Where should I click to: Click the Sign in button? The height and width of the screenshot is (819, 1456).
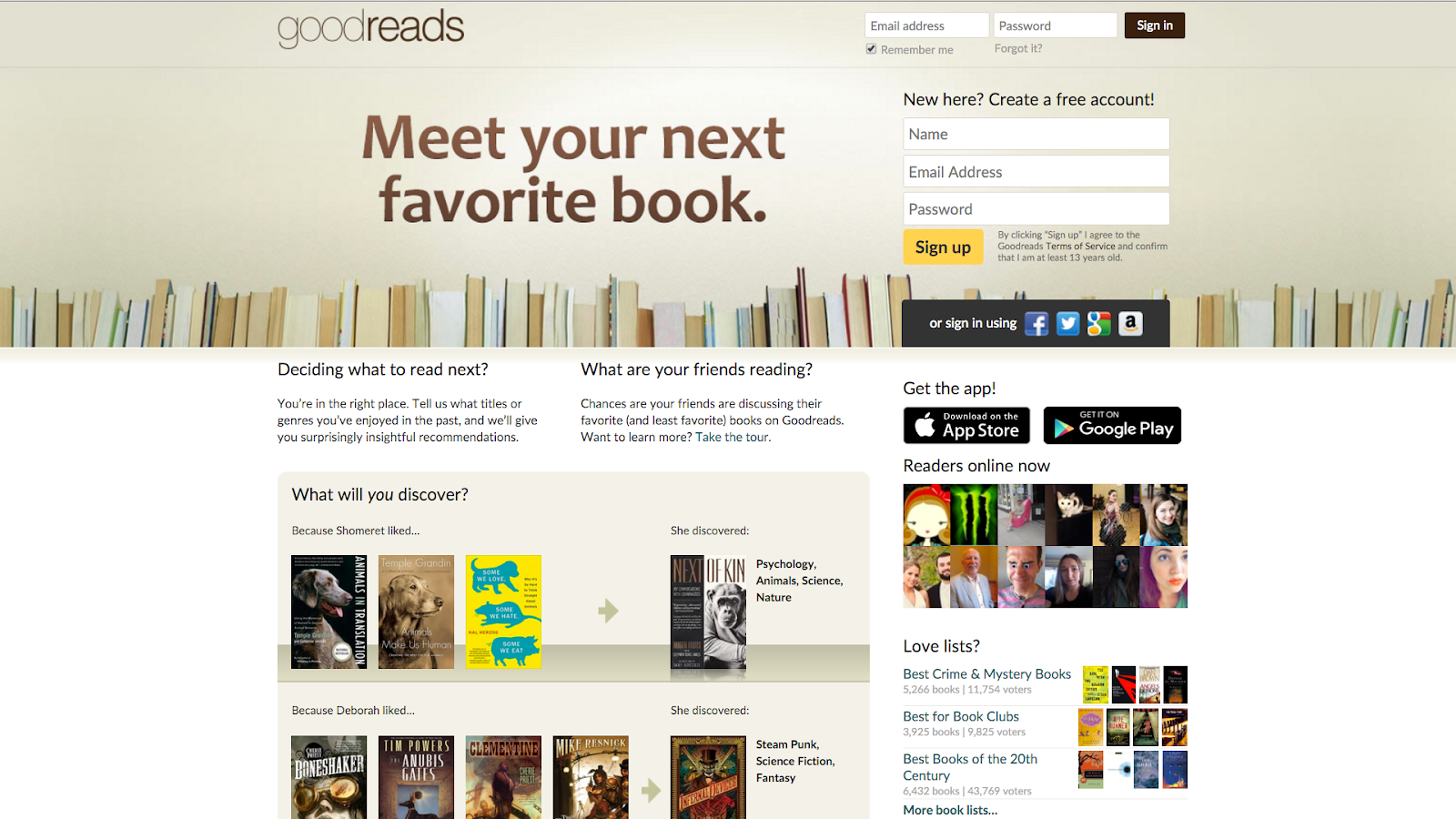pyautogui.click(x=1155, y=25)
